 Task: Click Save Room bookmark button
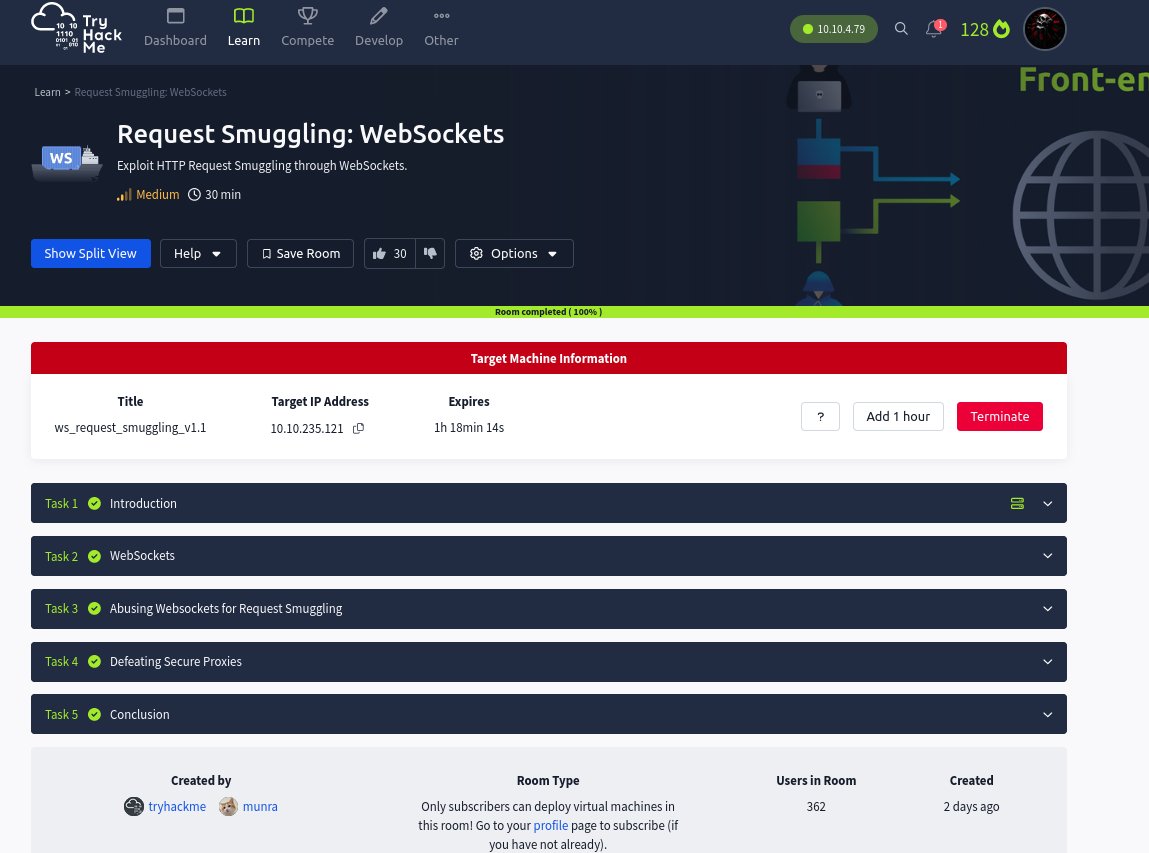point(300,254)
